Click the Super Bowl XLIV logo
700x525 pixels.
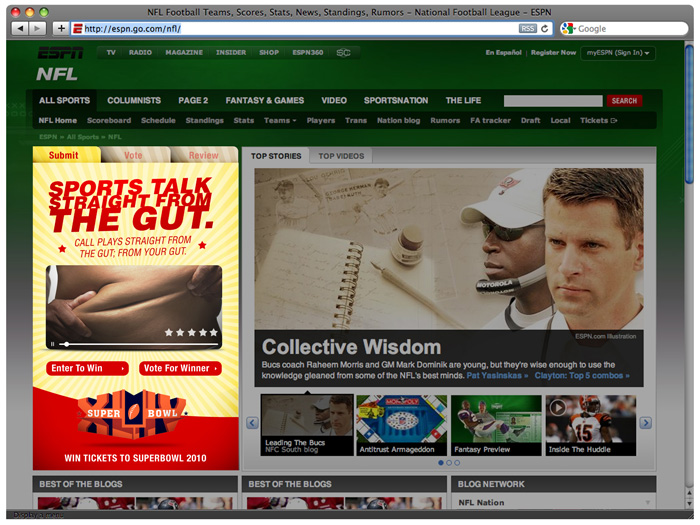pyautogui.click(x=132, y=413)
